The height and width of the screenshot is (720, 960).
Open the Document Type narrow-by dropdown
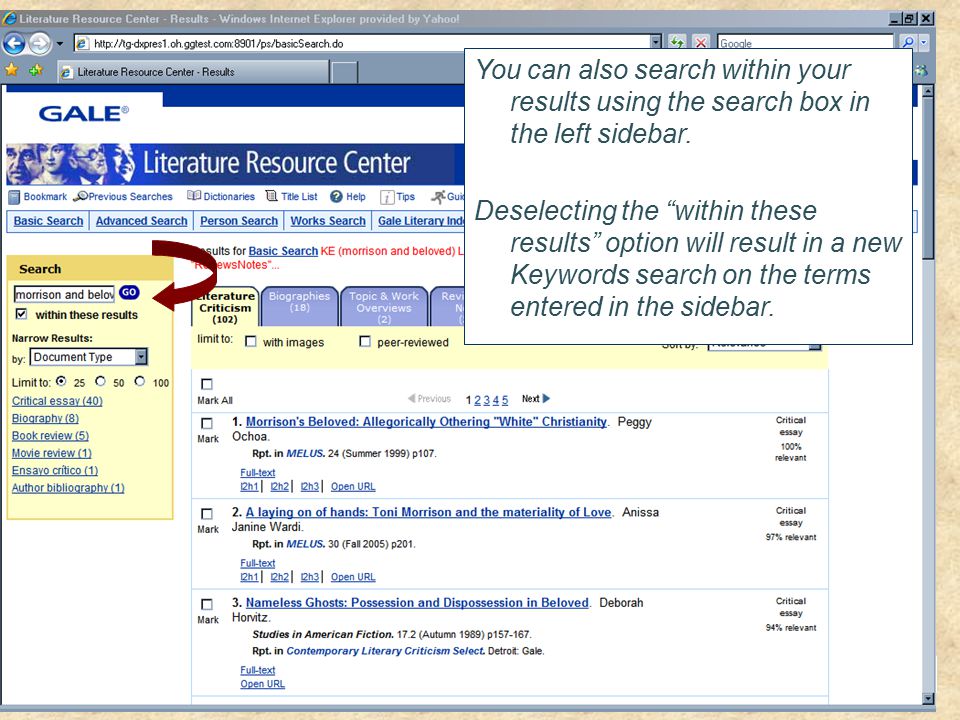(89, 357)
